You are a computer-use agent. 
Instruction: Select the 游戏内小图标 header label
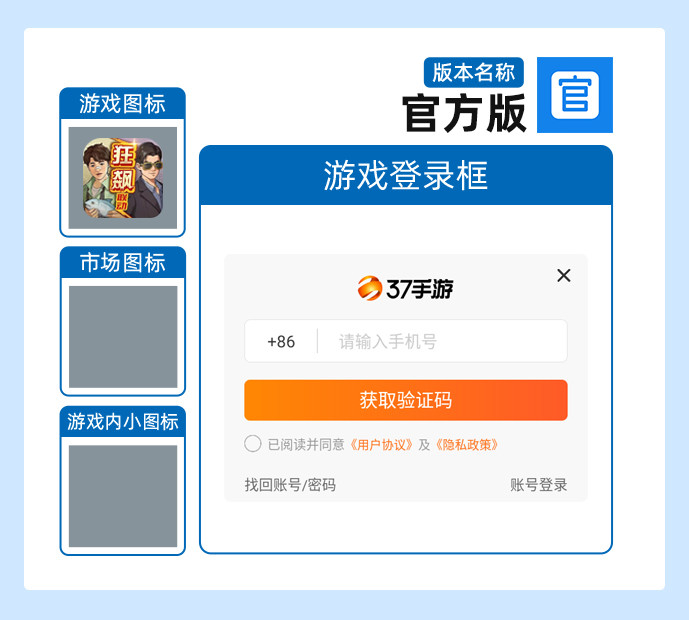pos(123,422)
